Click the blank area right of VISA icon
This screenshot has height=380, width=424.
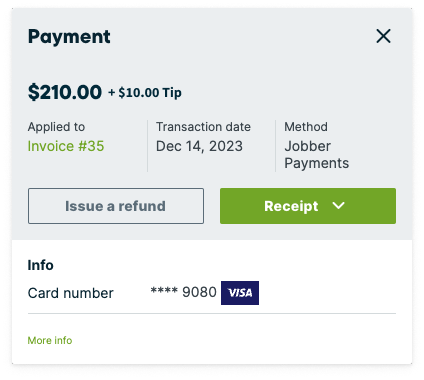coord(327,293)
